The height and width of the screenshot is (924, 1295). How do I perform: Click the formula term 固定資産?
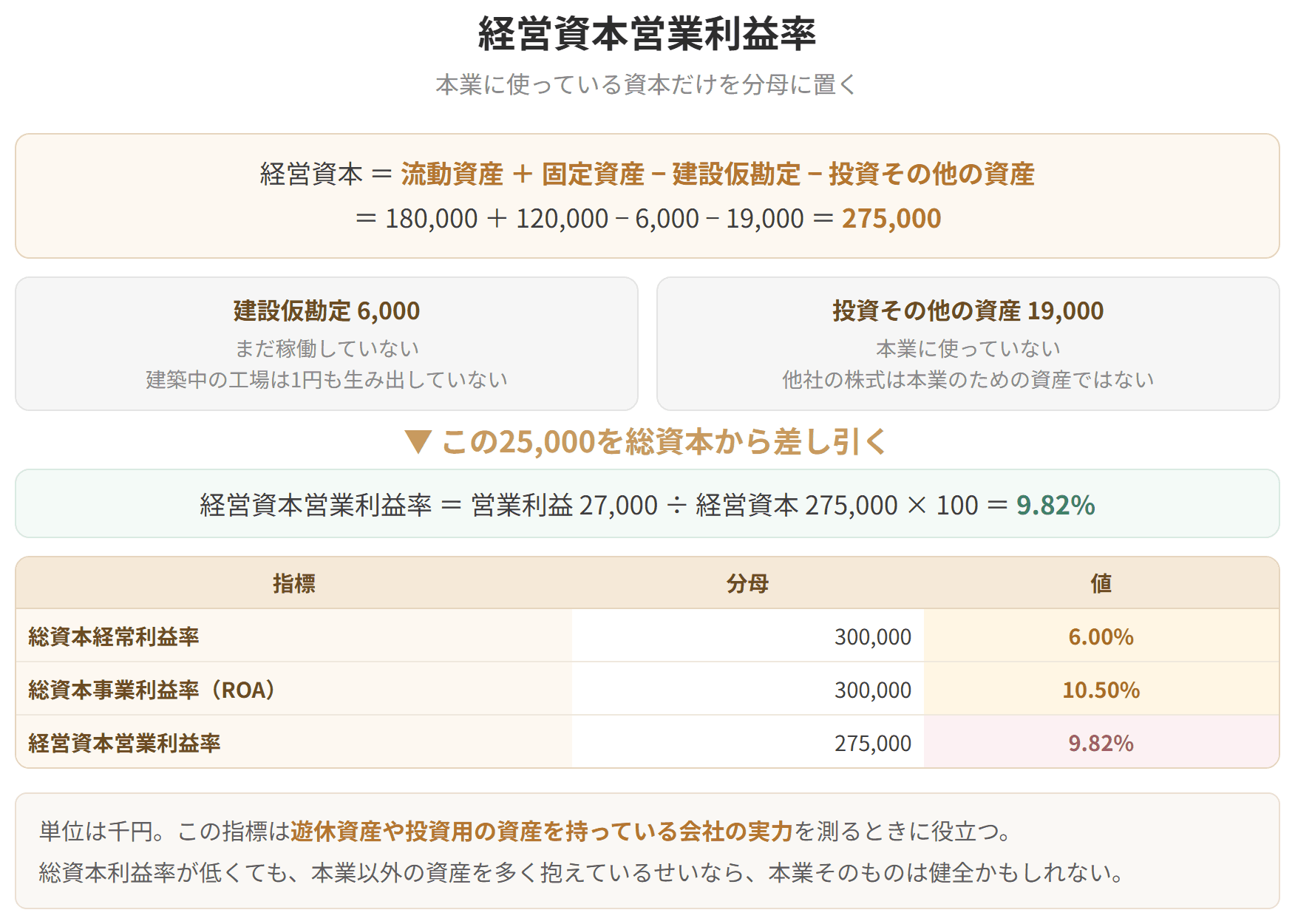click(593, 174)
